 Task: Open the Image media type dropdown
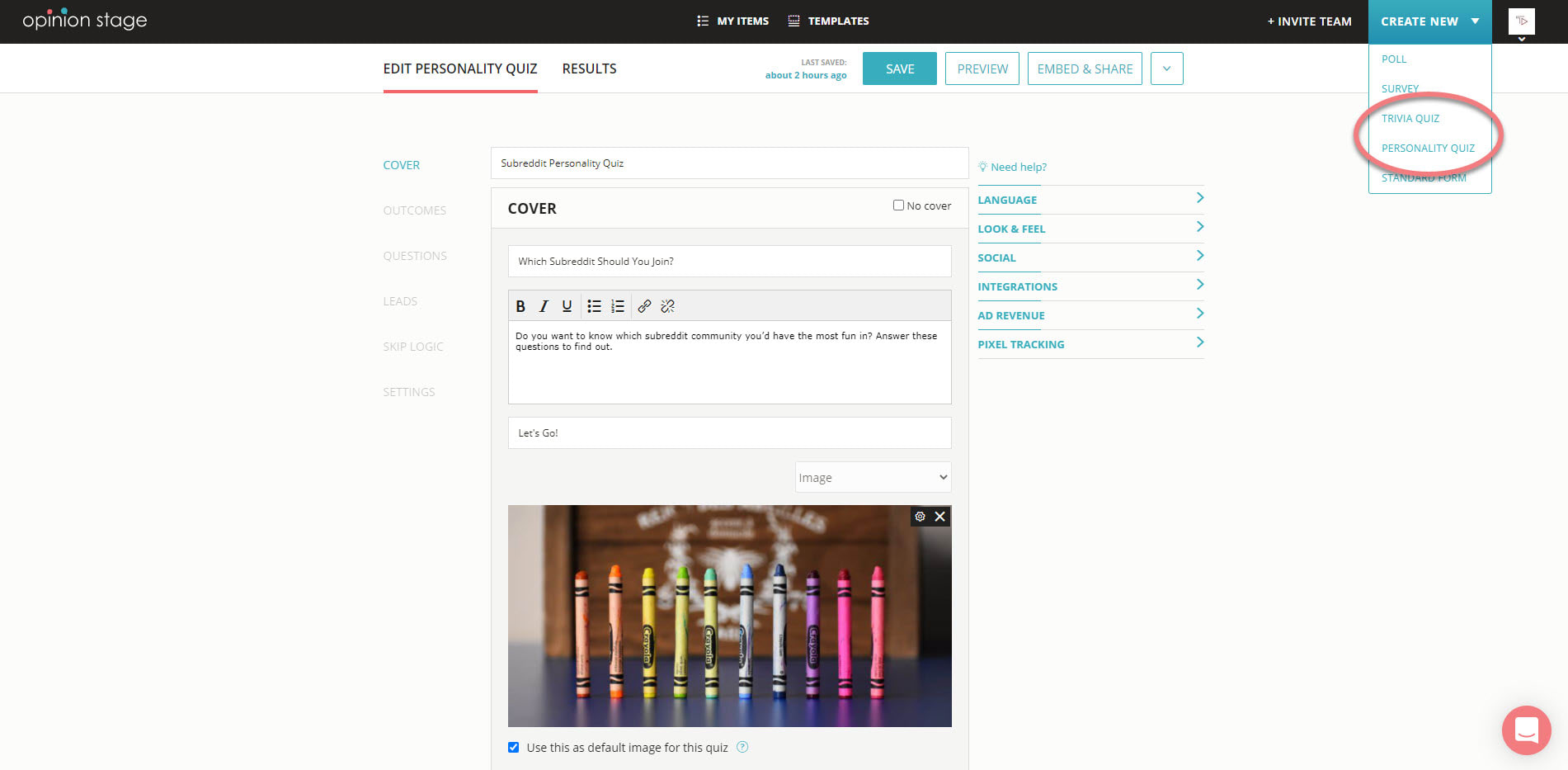point(873,478)
